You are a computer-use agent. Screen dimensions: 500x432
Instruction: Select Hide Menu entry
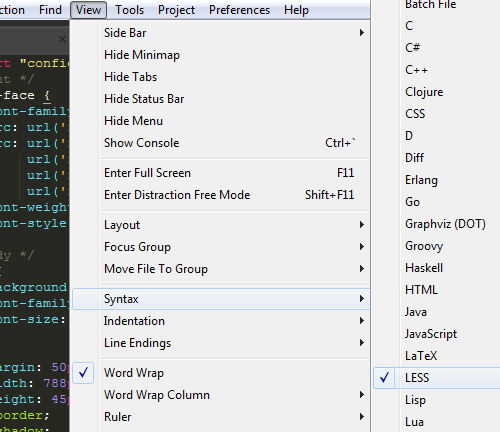[x=221, y=121]
